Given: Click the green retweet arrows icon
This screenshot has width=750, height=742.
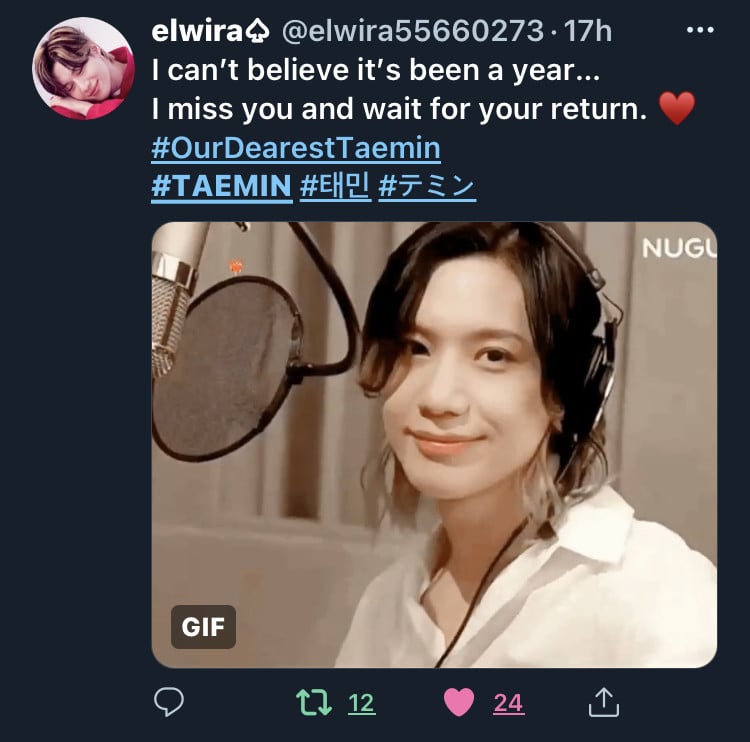Looking at the screenshot, I should 314,702.
